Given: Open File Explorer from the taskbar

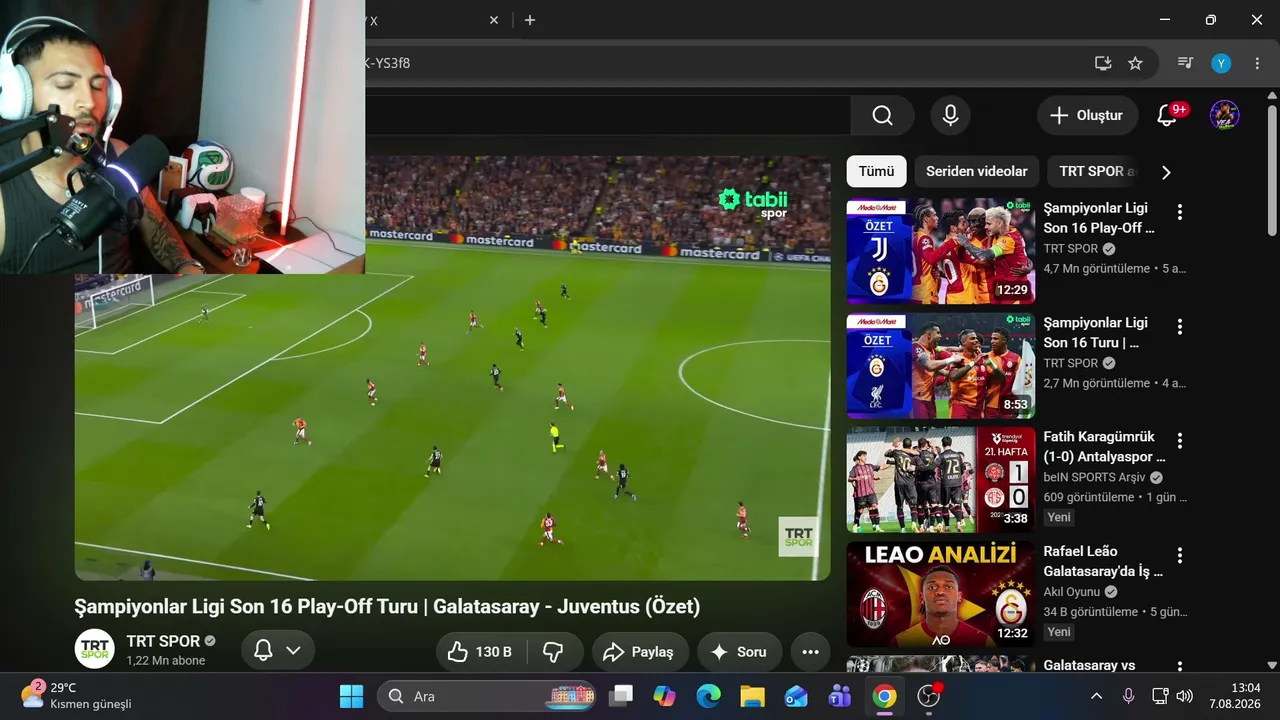Looking at the screenshot, I should [x=752, y=696].
